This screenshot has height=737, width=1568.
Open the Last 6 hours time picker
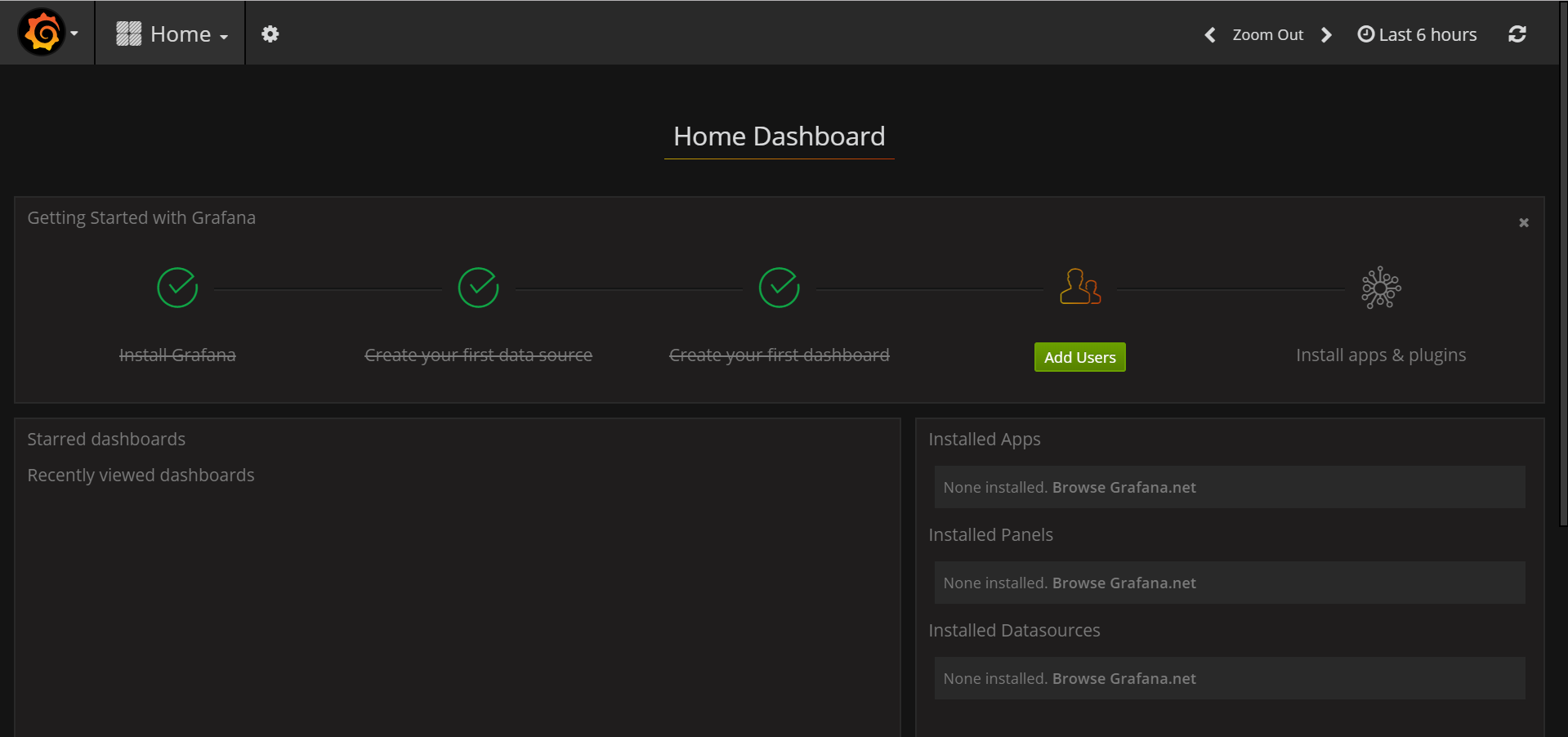point(1417,34)
